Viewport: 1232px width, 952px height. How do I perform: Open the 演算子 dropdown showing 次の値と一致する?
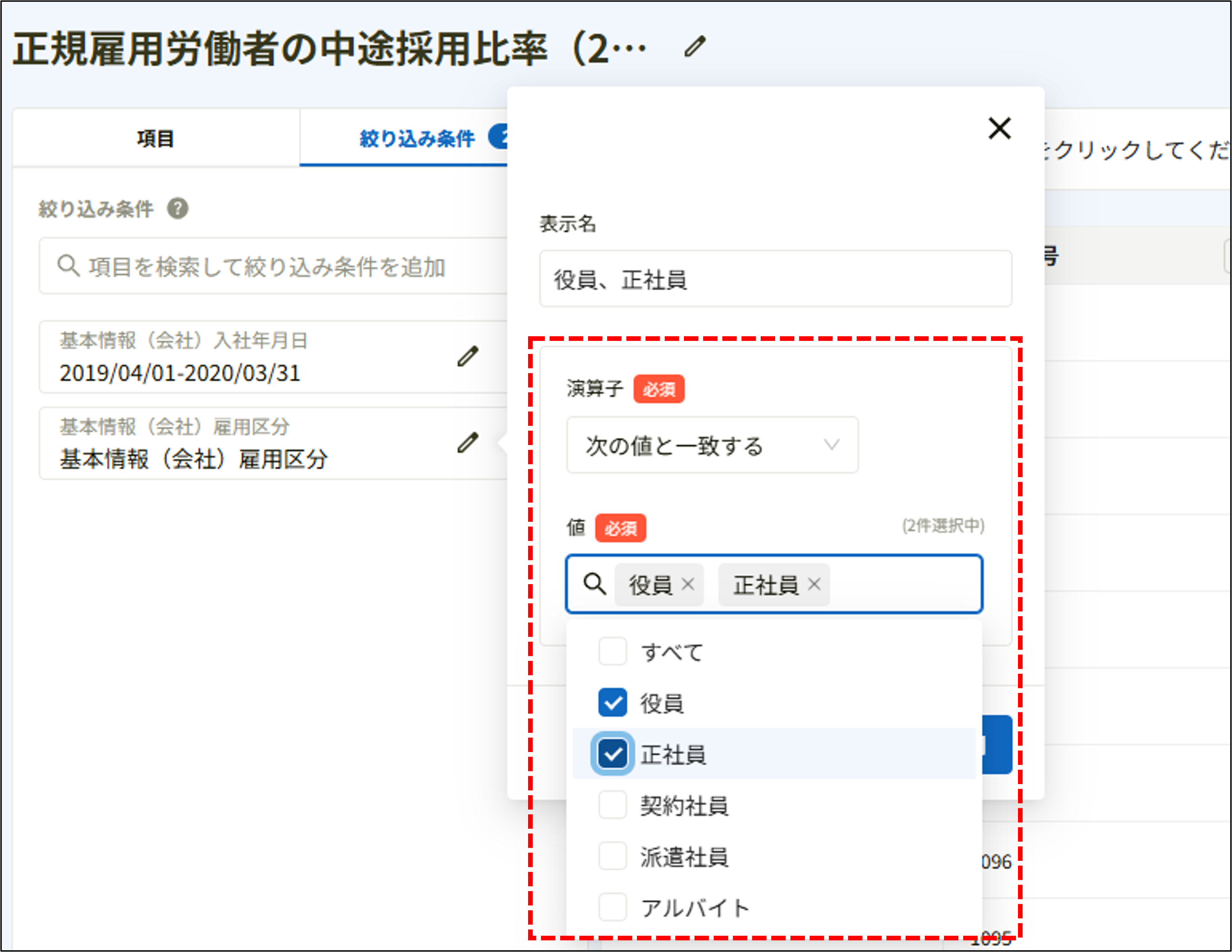point(712,446)
